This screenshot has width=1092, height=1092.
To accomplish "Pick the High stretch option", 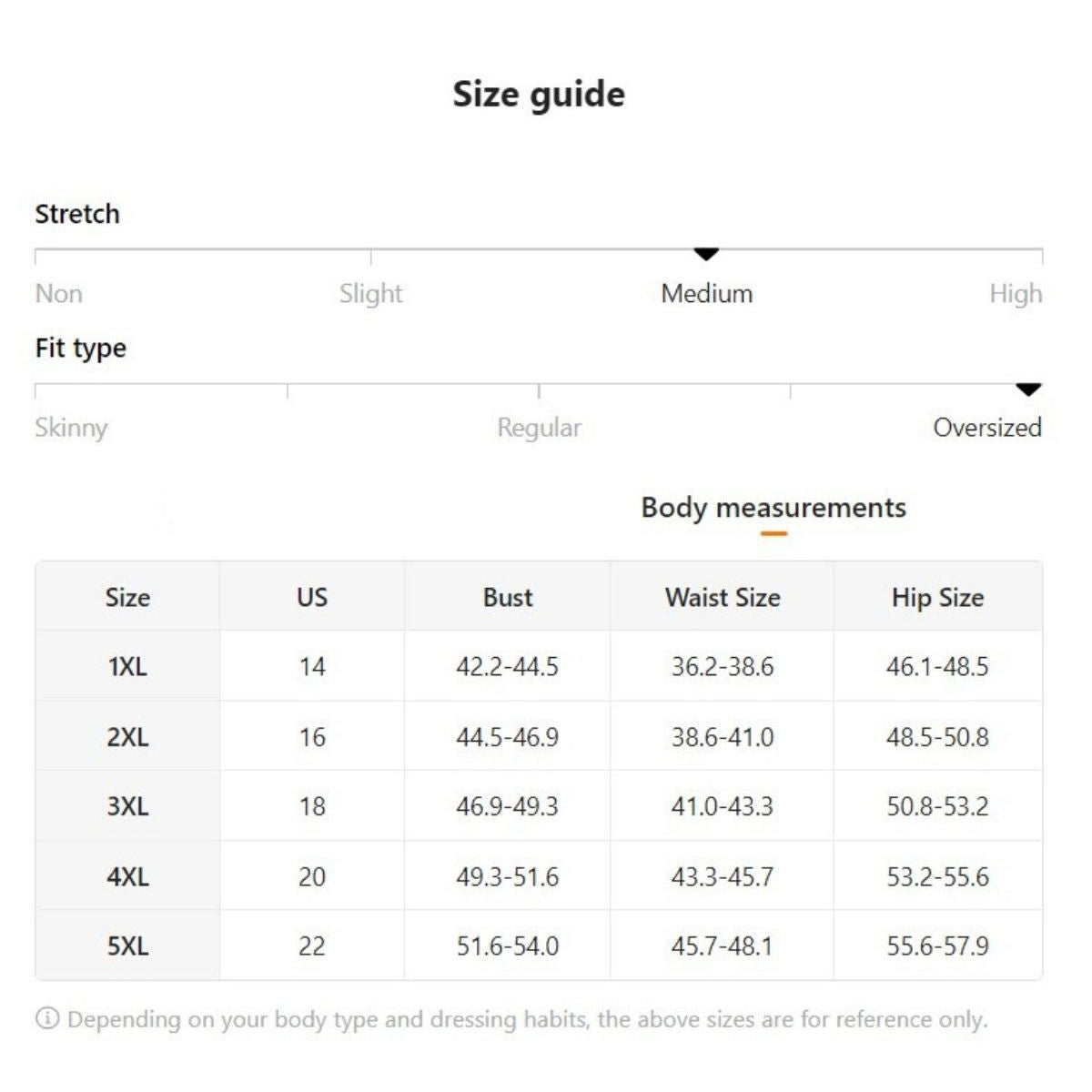I will (x=1016, y=294).
